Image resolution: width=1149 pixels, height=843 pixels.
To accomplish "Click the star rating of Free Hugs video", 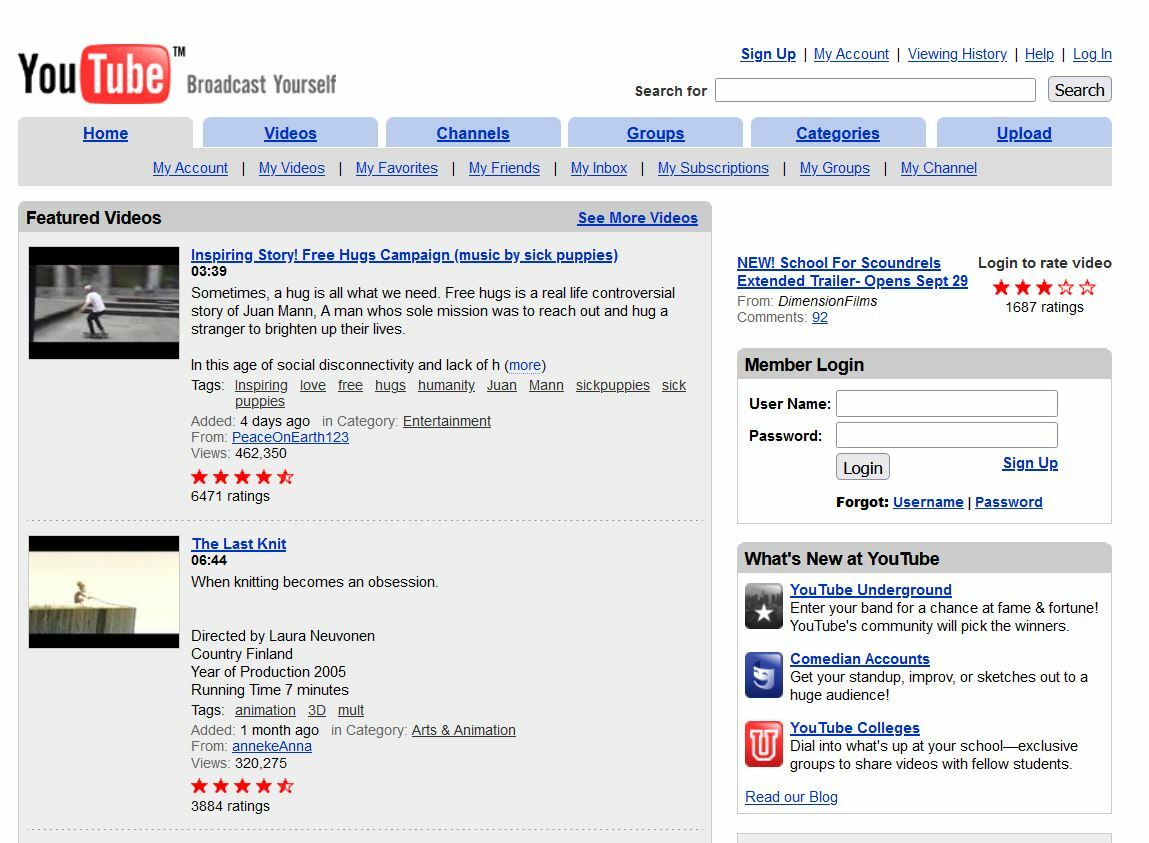I will click(x=243, y=477).
